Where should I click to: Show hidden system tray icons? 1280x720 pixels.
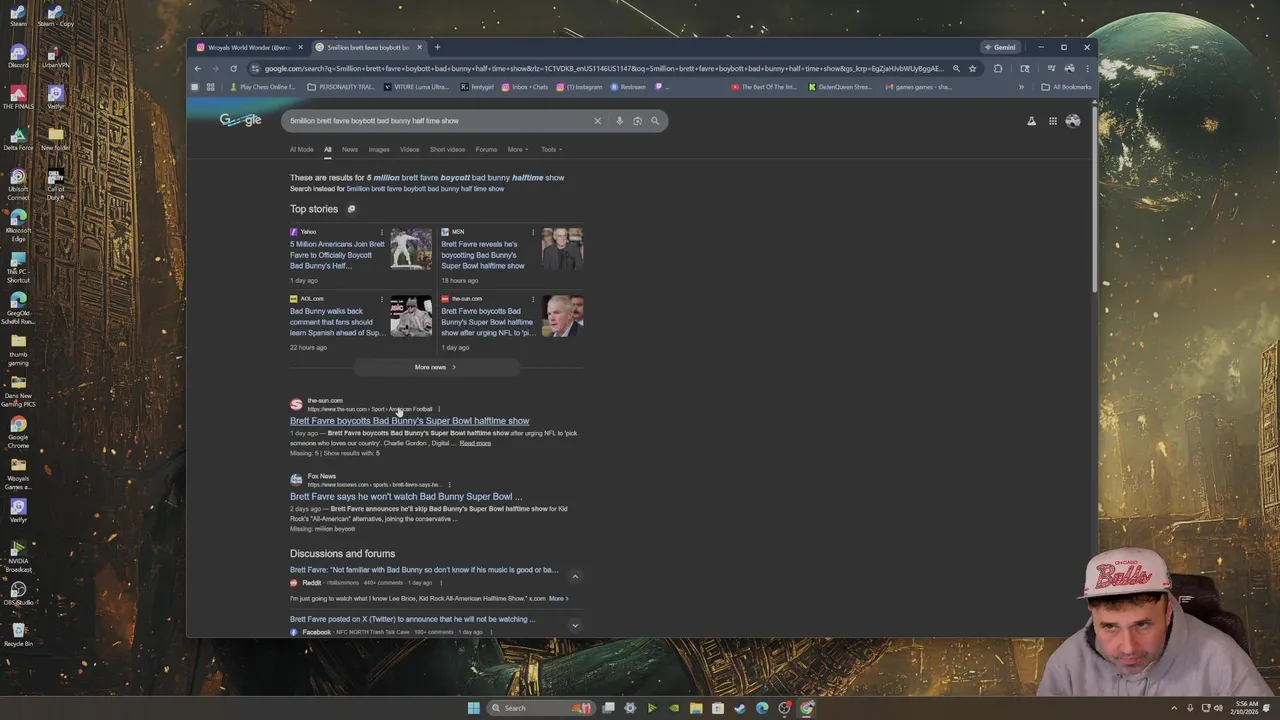(1175, 708)
